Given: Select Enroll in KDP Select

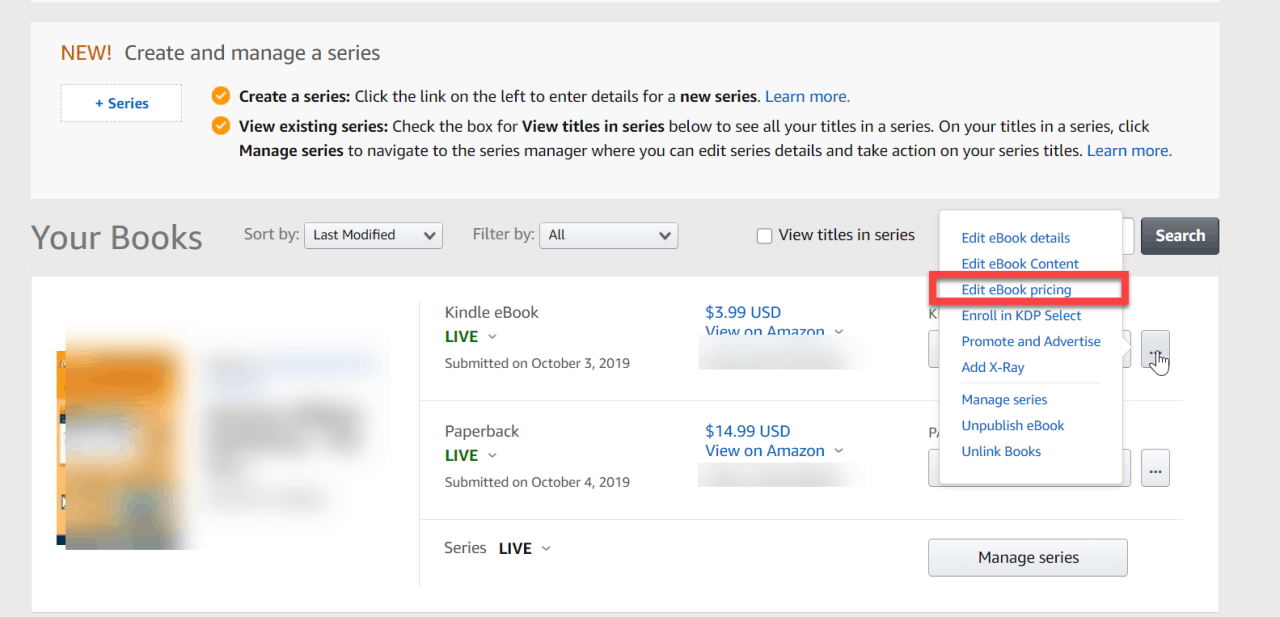Looking at the screenshot, I should [x=1021, y=315].
